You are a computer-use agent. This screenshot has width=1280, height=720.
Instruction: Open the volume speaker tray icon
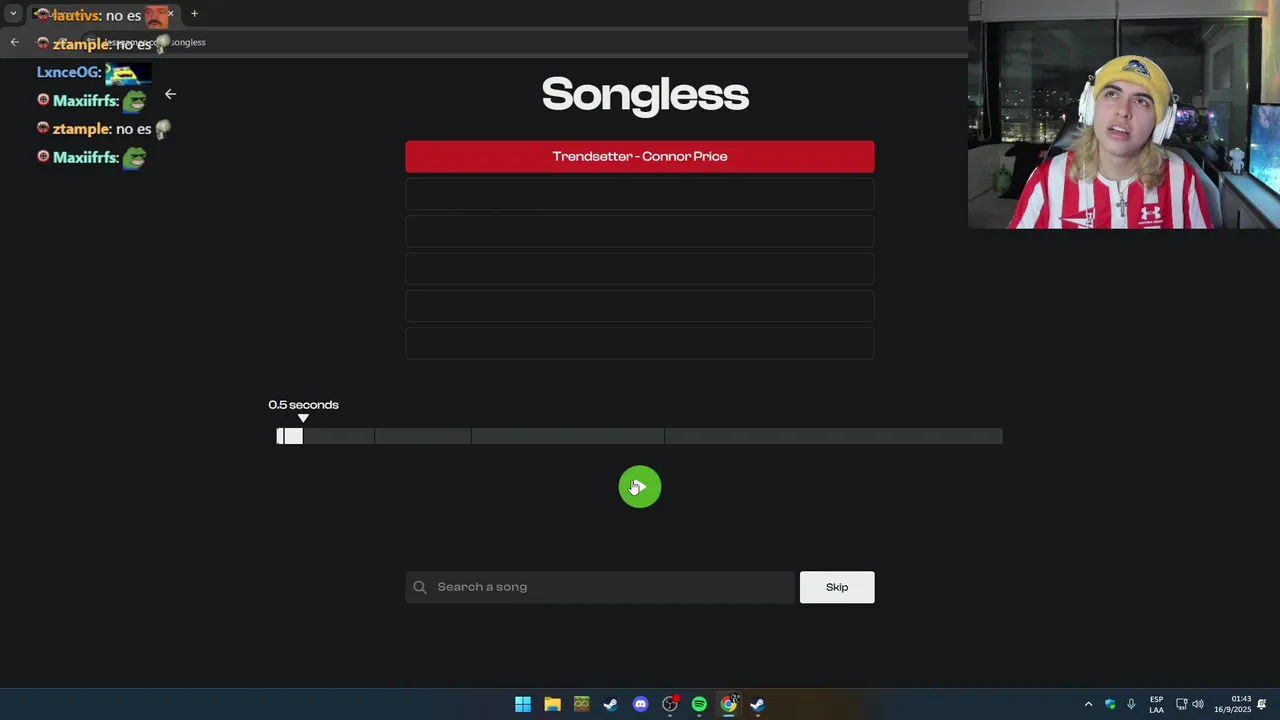point(1198,704)
